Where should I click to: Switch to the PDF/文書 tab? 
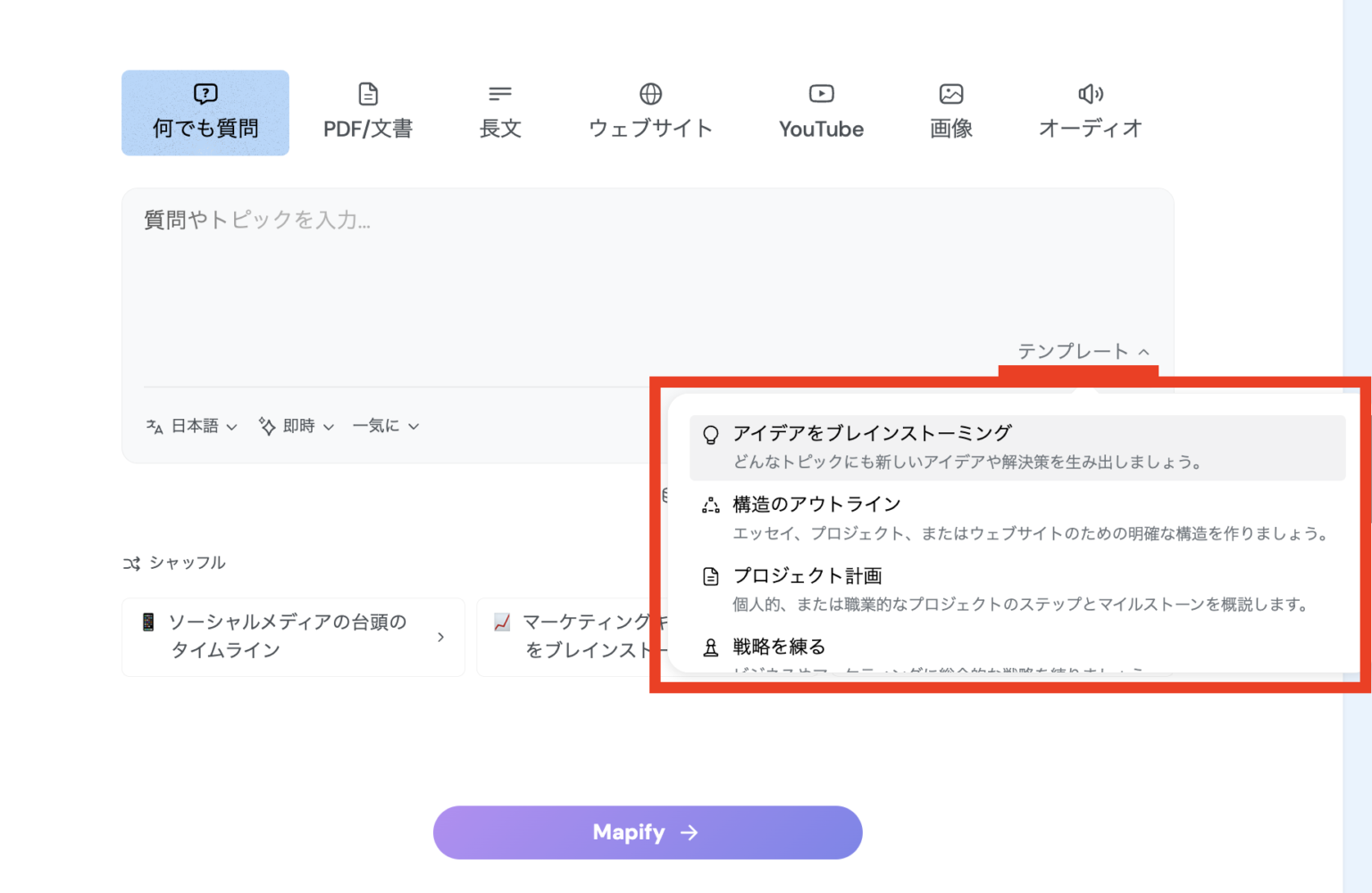coord(369,112)
